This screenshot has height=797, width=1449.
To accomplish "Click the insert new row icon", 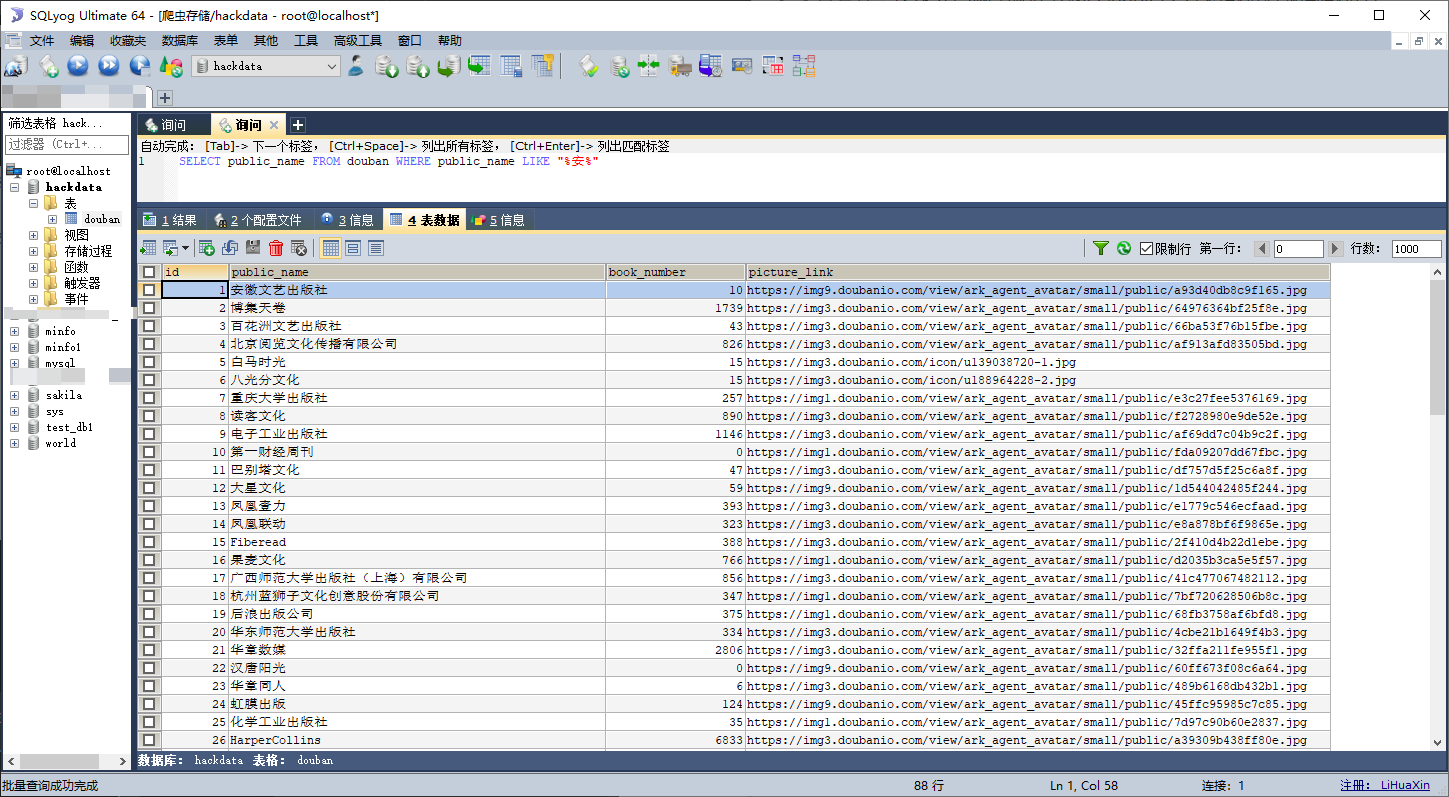I will pyautogui.click(x=207, y=248).
